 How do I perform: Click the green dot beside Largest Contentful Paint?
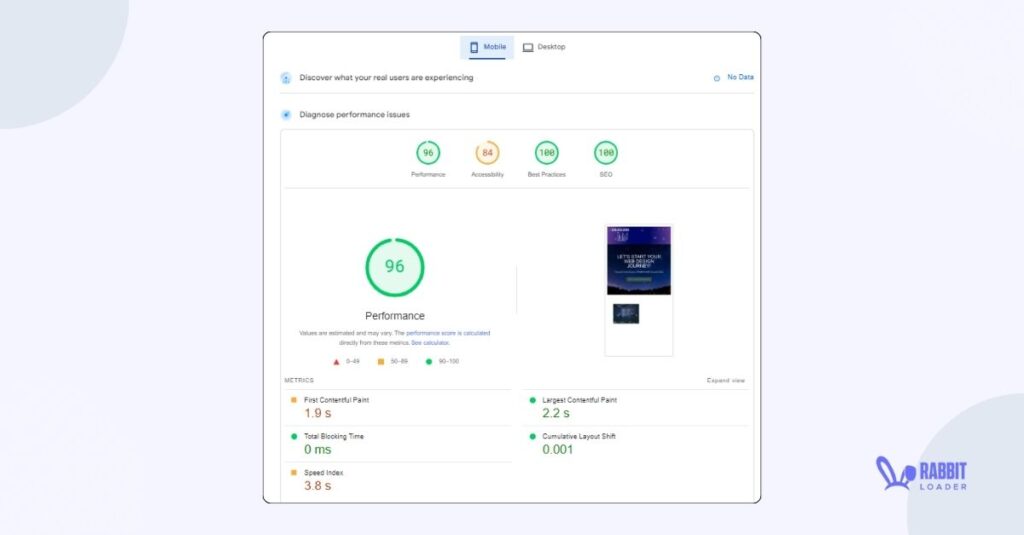coord(532,400)
